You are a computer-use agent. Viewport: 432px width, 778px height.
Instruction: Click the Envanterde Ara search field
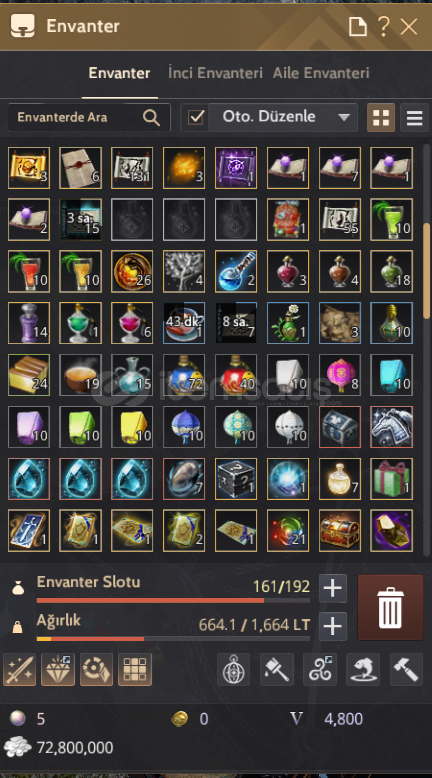tap(89, 118)
